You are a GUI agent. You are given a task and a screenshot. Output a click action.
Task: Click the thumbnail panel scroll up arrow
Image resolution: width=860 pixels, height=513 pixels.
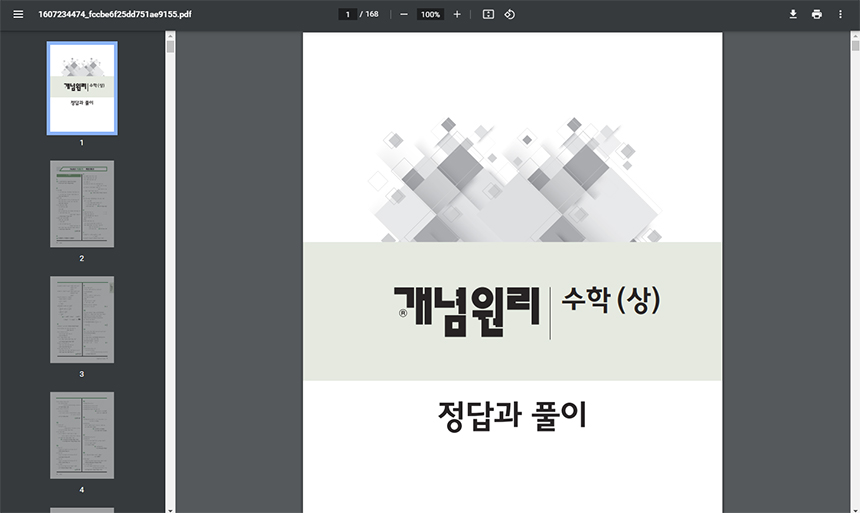point(171,35)
